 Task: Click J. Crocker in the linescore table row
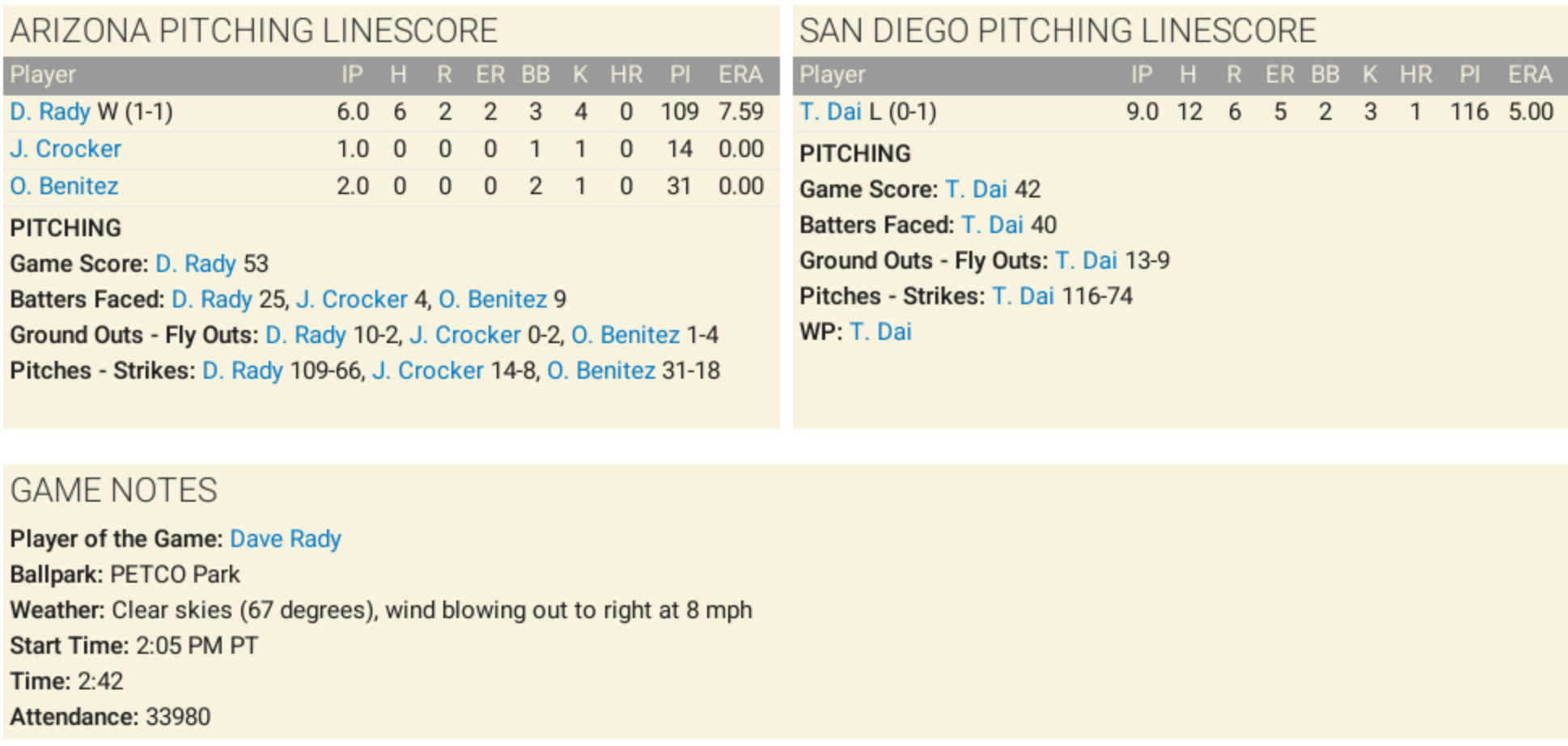tap(66, 149)
